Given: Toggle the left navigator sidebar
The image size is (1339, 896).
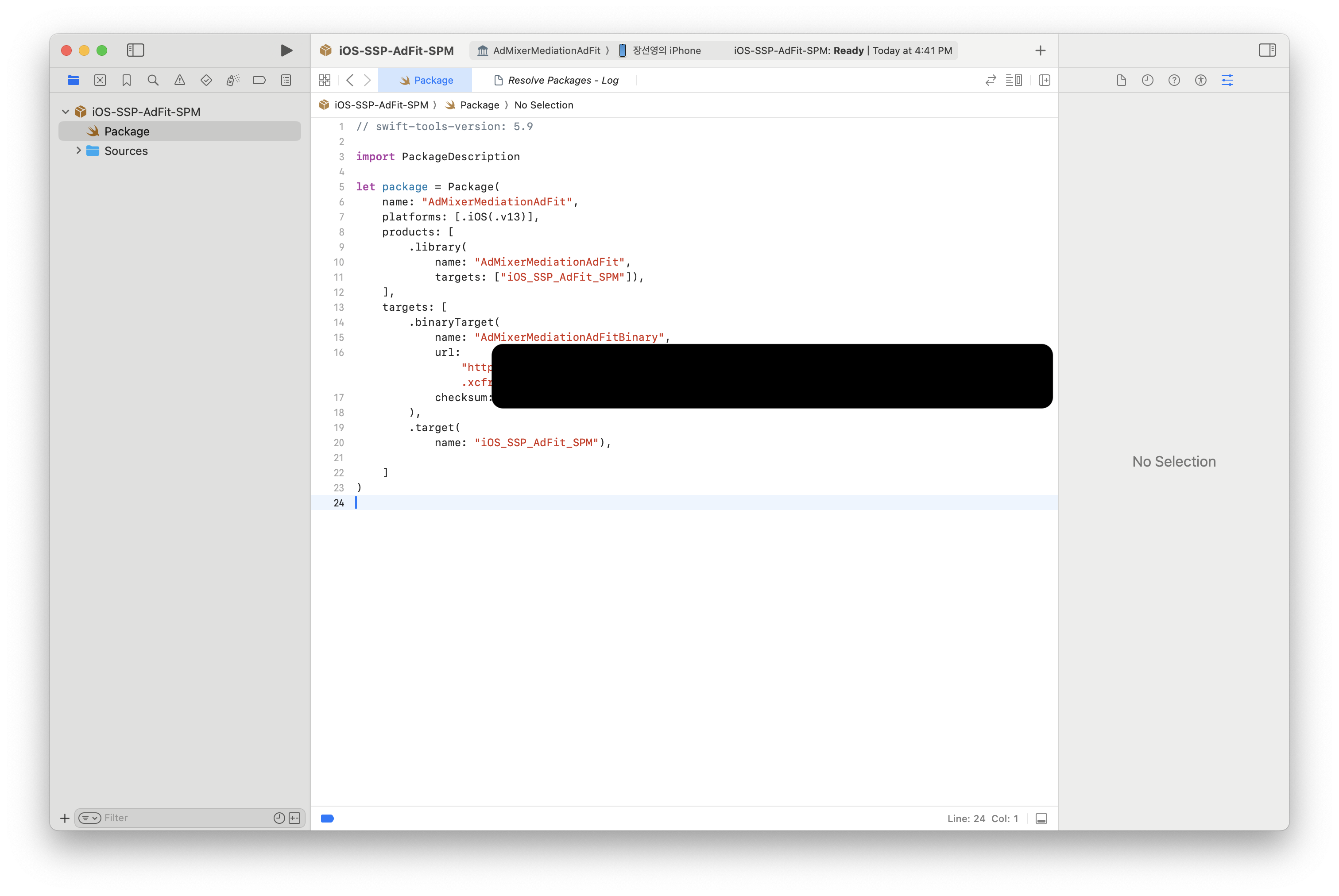Looking at the screenshot, I should 135,50.
